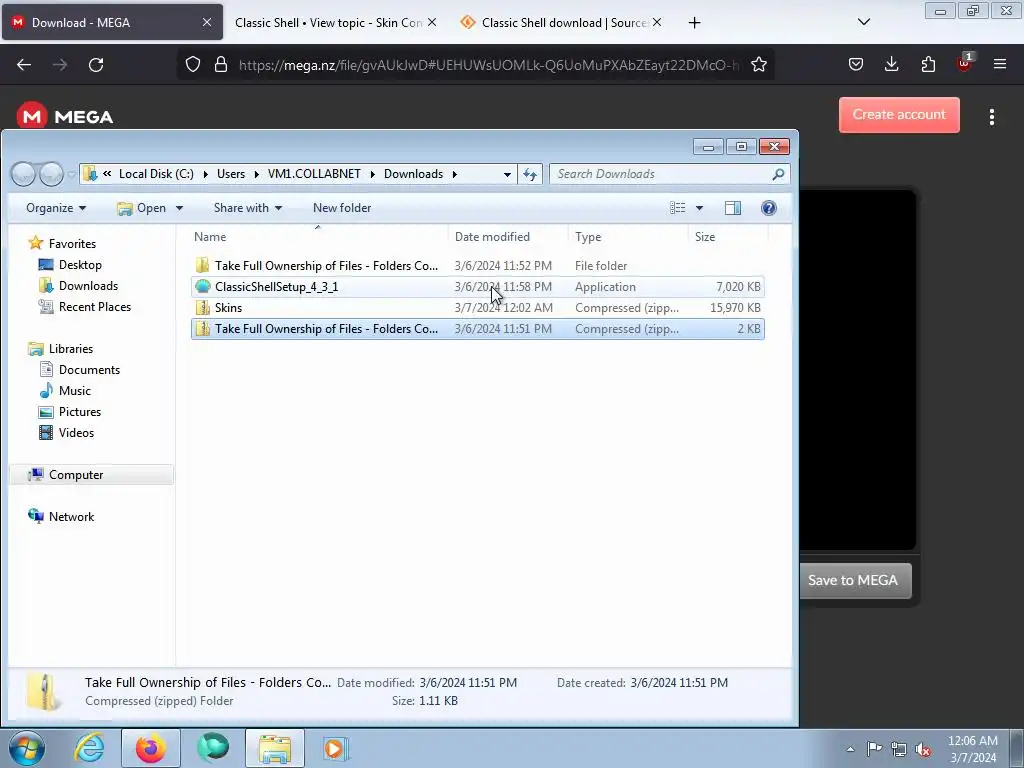This screenshot has height=768, width=1024.
Task: Open the Share with menu
Action: pos(248,208)
